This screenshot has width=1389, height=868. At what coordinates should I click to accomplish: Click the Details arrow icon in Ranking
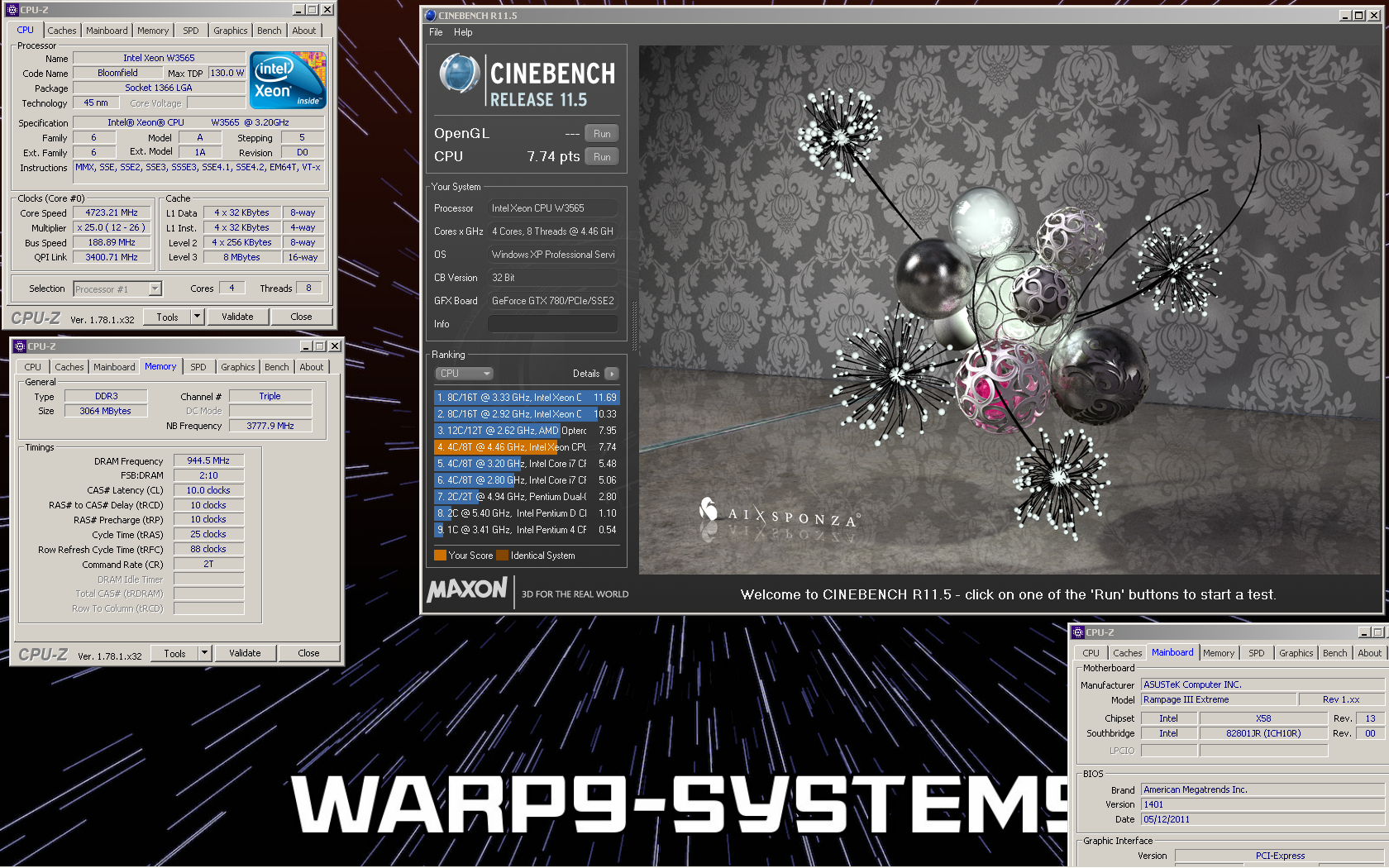(x=612, y=374)
